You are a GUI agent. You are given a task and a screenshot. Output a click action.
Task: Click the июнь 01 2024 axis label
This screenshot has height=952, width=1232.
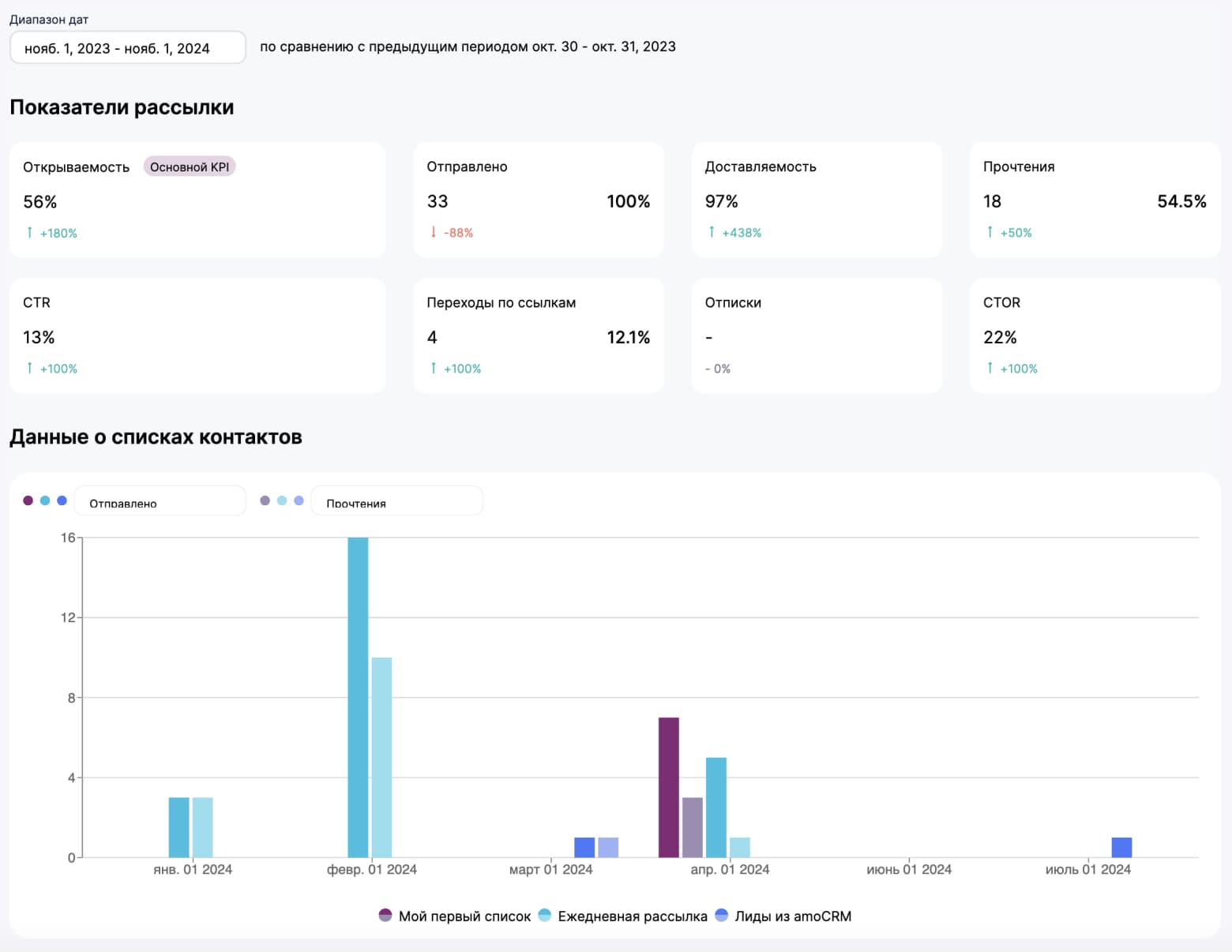click(x=909, y=869)
